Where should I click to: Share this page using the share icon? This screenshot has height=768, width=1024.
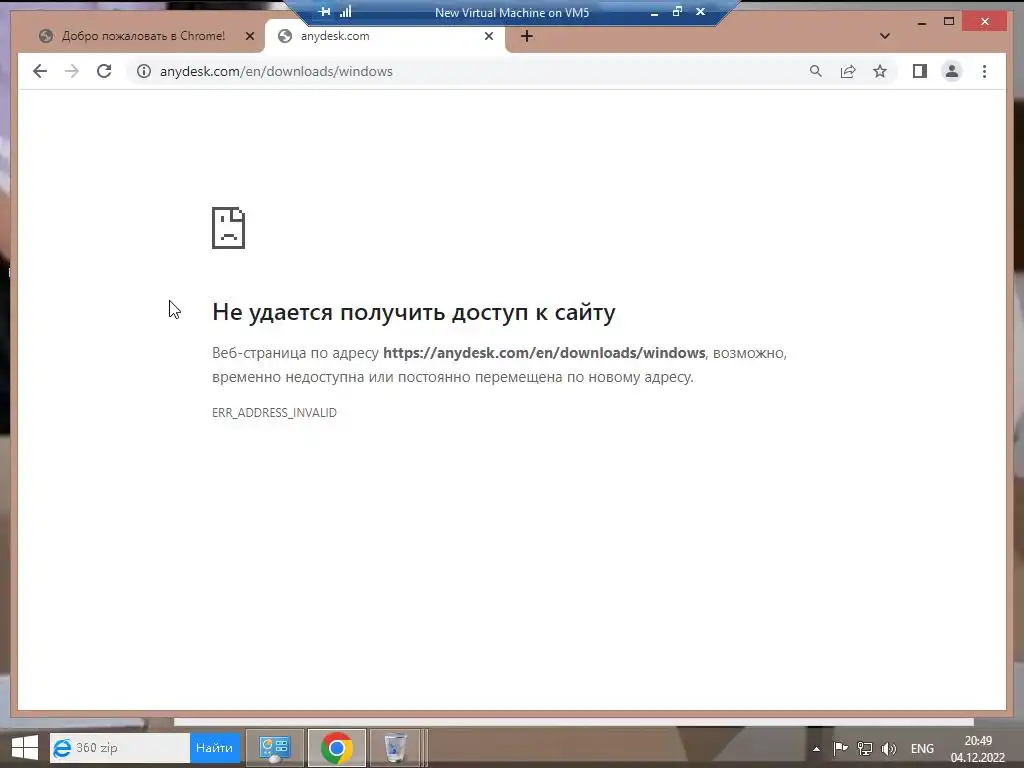pyautogui.click(x=848, y=71)
